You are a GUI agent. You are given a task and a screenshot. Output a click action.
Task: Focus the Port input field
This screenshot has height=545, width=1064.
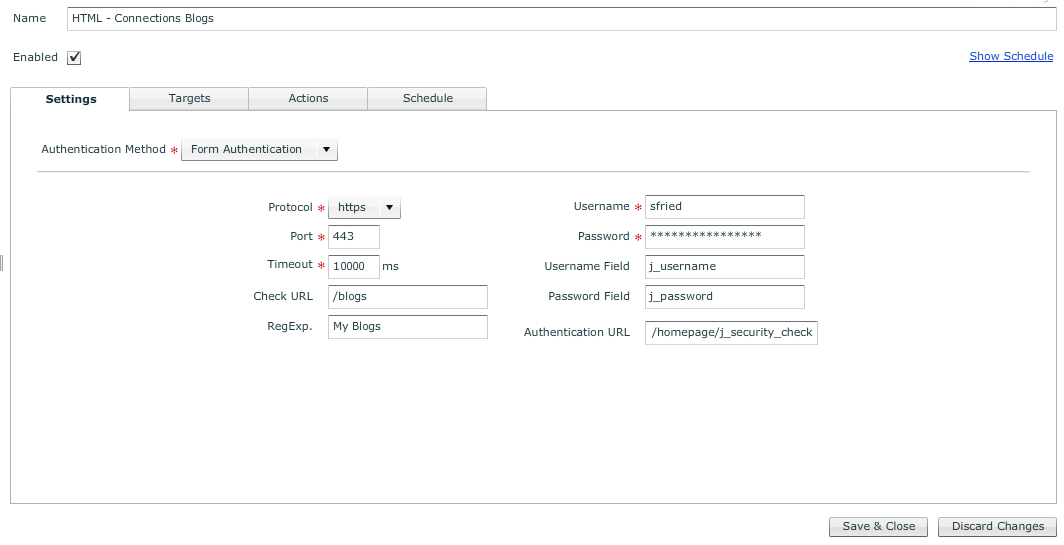(353, 237)
